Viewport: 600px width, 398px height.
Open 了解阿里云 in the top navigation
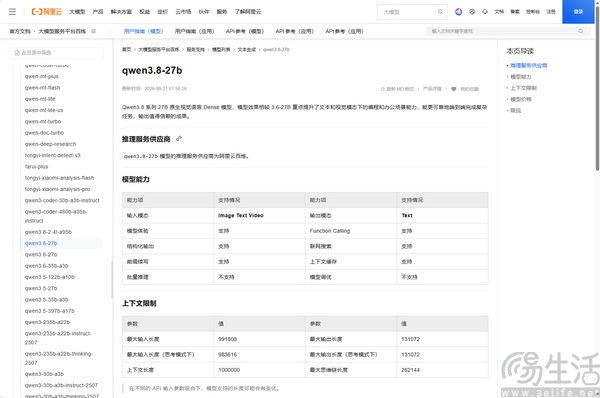(248, 12)
